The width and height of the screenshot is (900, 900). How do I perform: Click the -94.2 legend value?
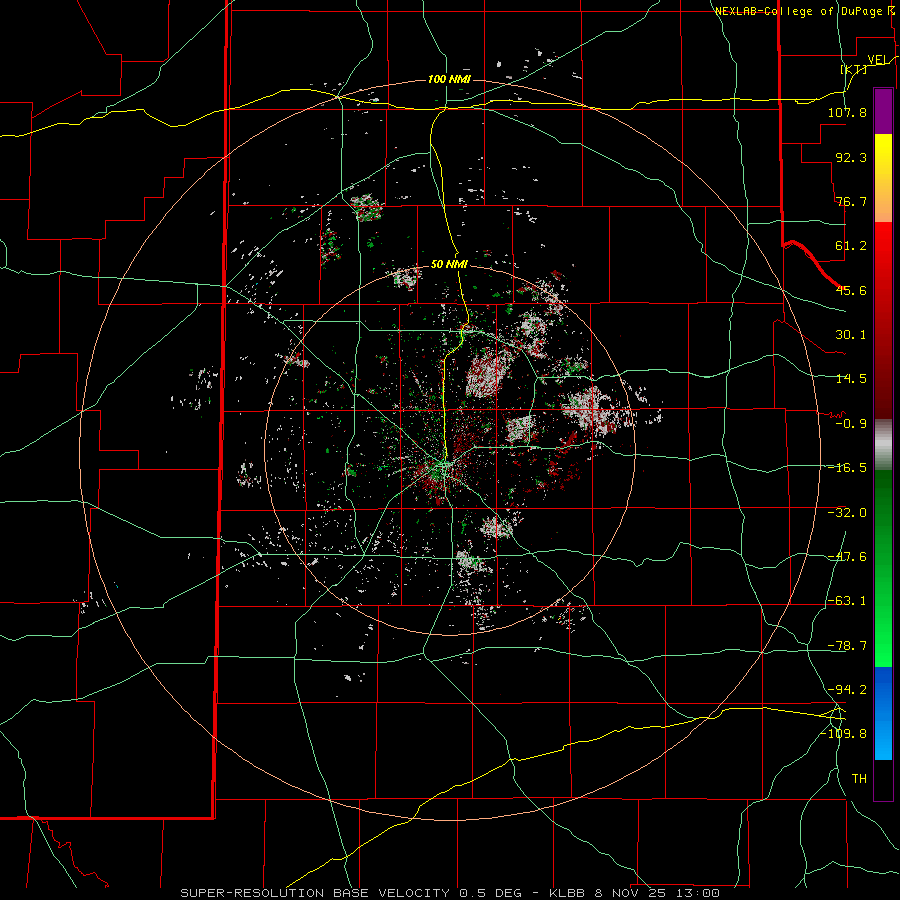tap(847, 690)
